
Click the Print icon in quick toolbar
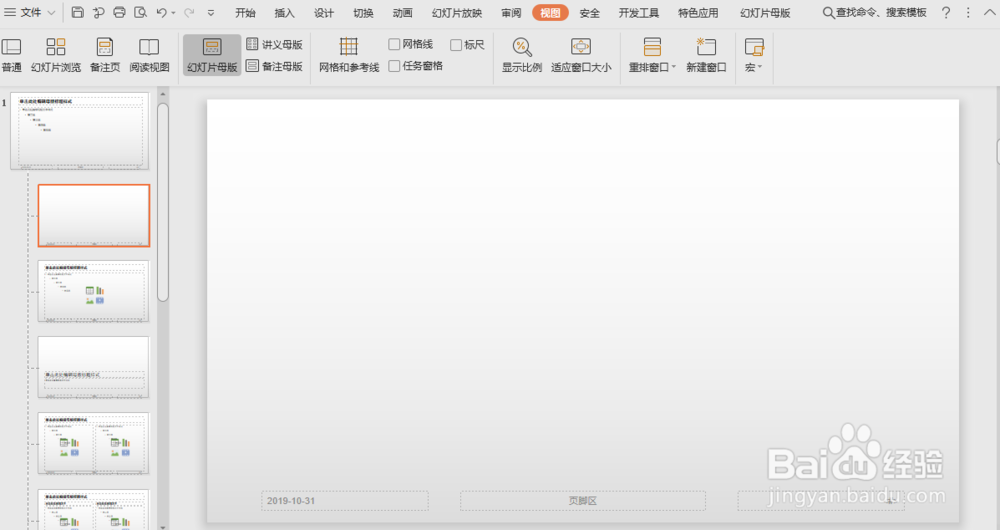119,12
